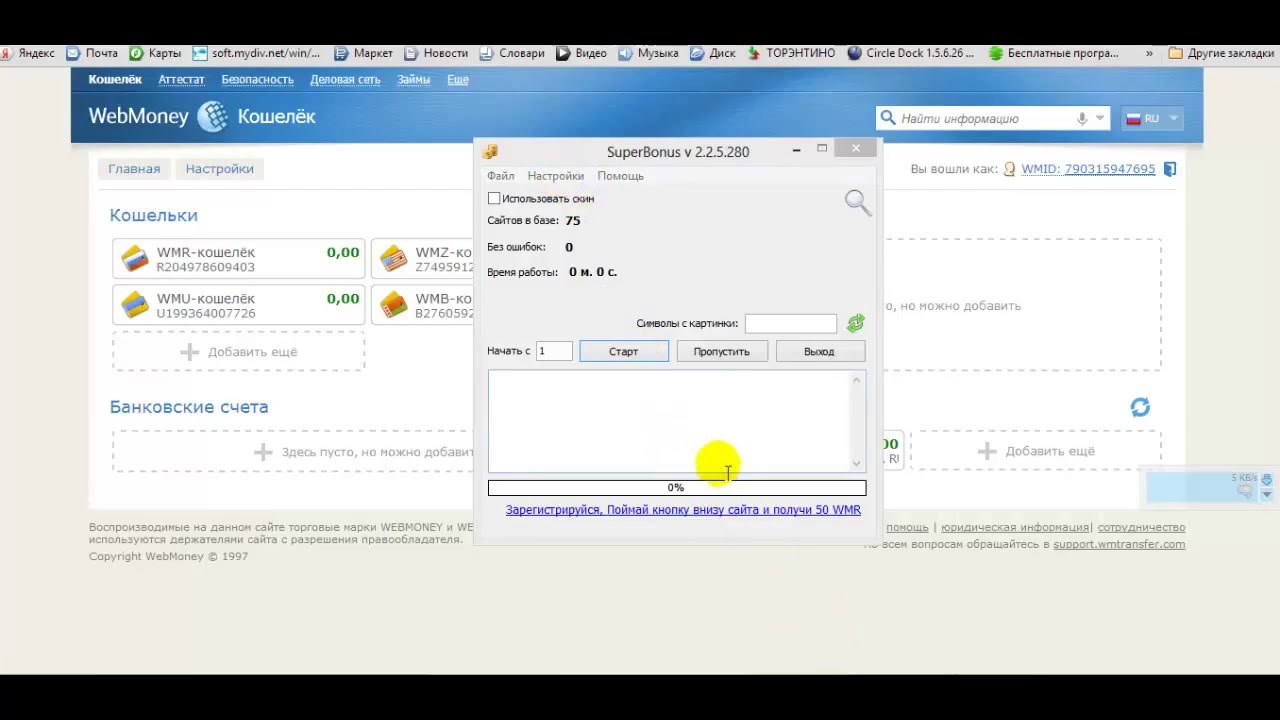Click the microphone icon in search field
1280x720 pixels.
(x=1082, y=118)
